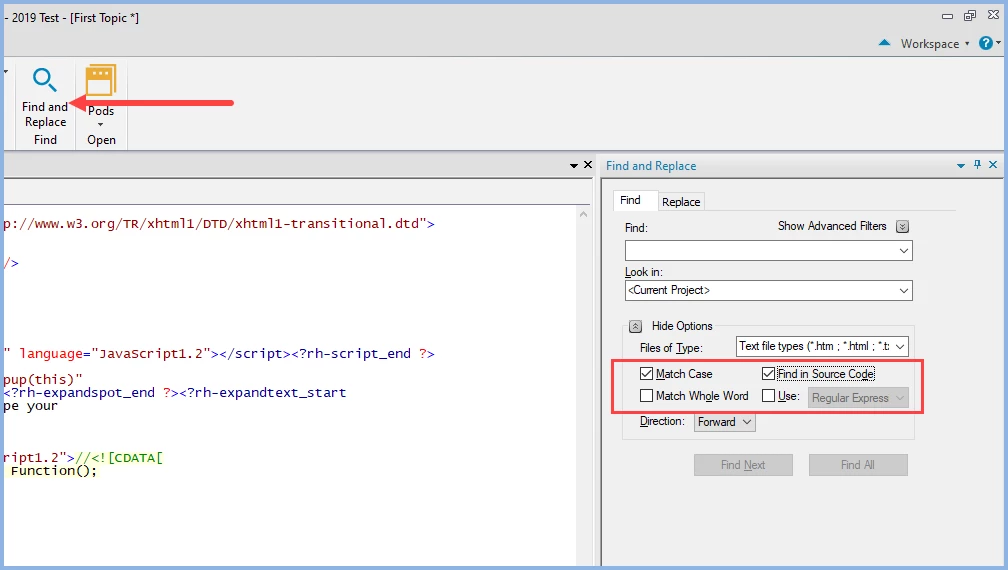Restore down the application window
Viewport: 1008px width, 570px height.
970,15
